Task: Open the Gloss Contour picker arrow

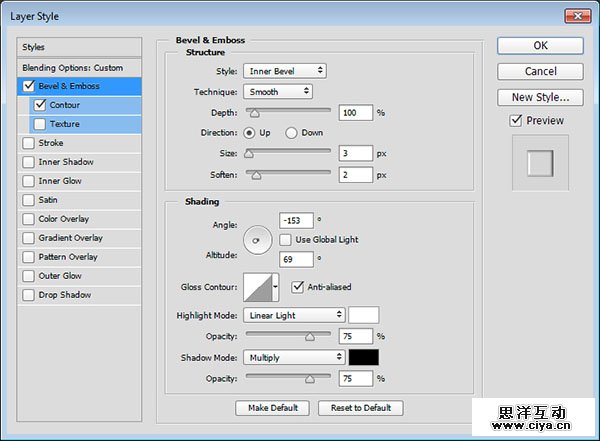Action: [276, 288]
